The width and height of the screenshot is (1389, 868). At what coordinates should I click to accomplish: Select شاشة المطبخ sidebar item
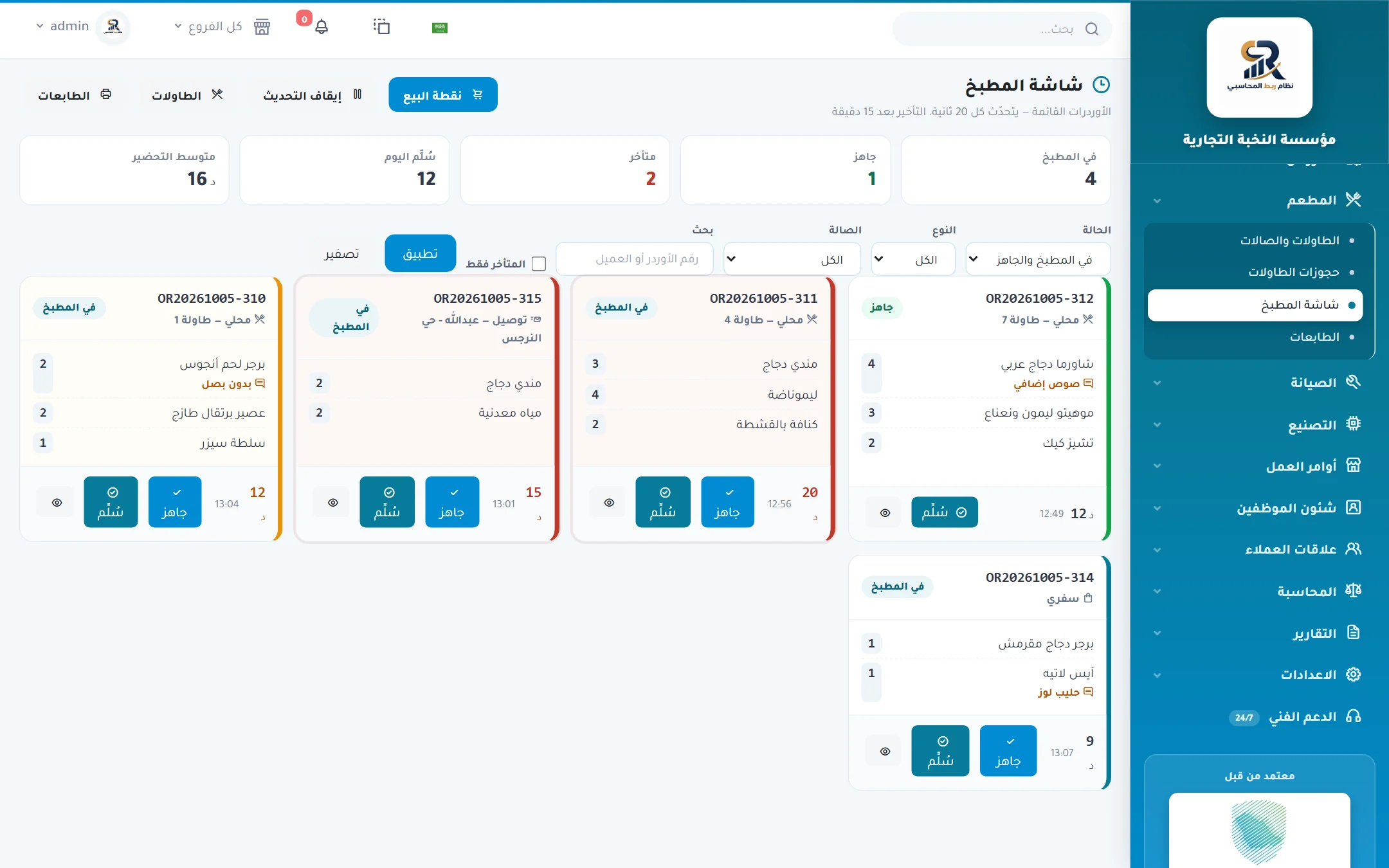[x=1255, y=305]
